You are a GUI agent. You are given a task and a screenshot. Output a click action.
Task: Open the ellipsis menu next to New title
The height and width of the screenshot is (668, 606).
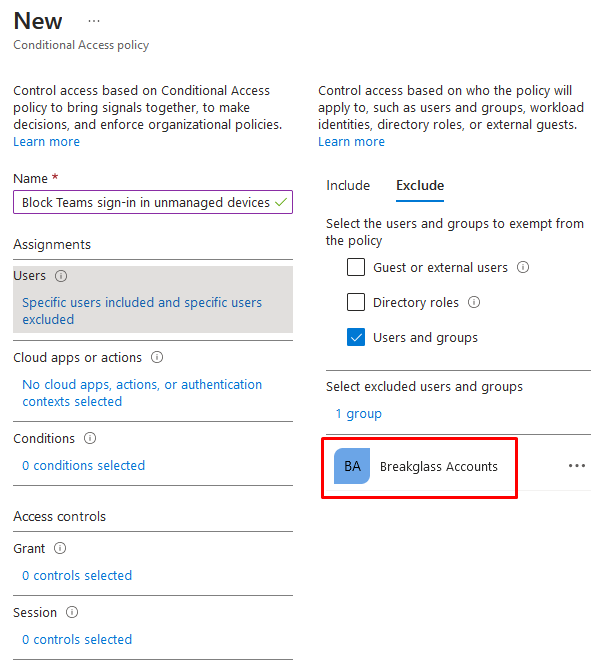click(94, 21)
